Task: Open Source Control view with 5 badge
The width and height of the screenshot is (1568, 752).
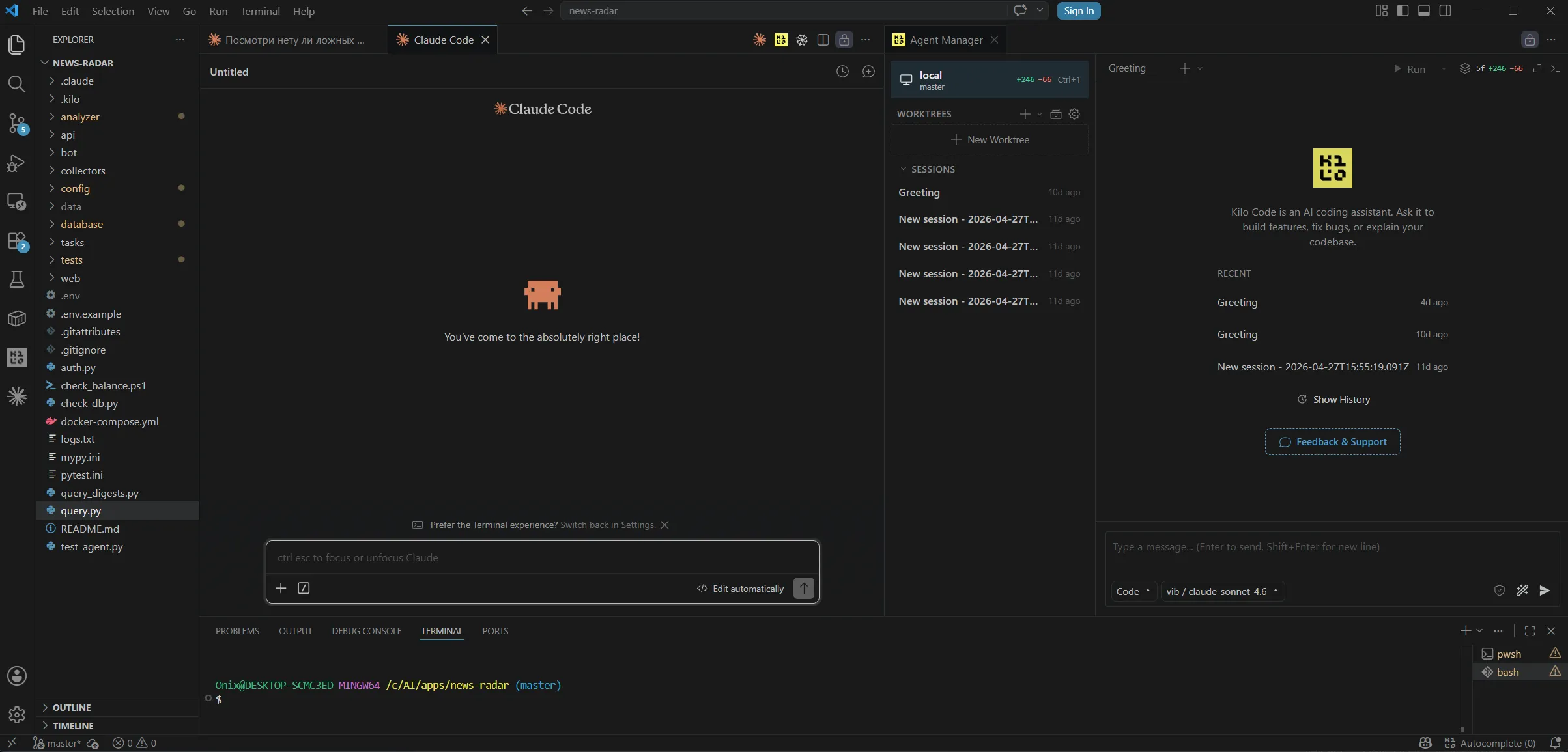Action: [x=17, y=123]
